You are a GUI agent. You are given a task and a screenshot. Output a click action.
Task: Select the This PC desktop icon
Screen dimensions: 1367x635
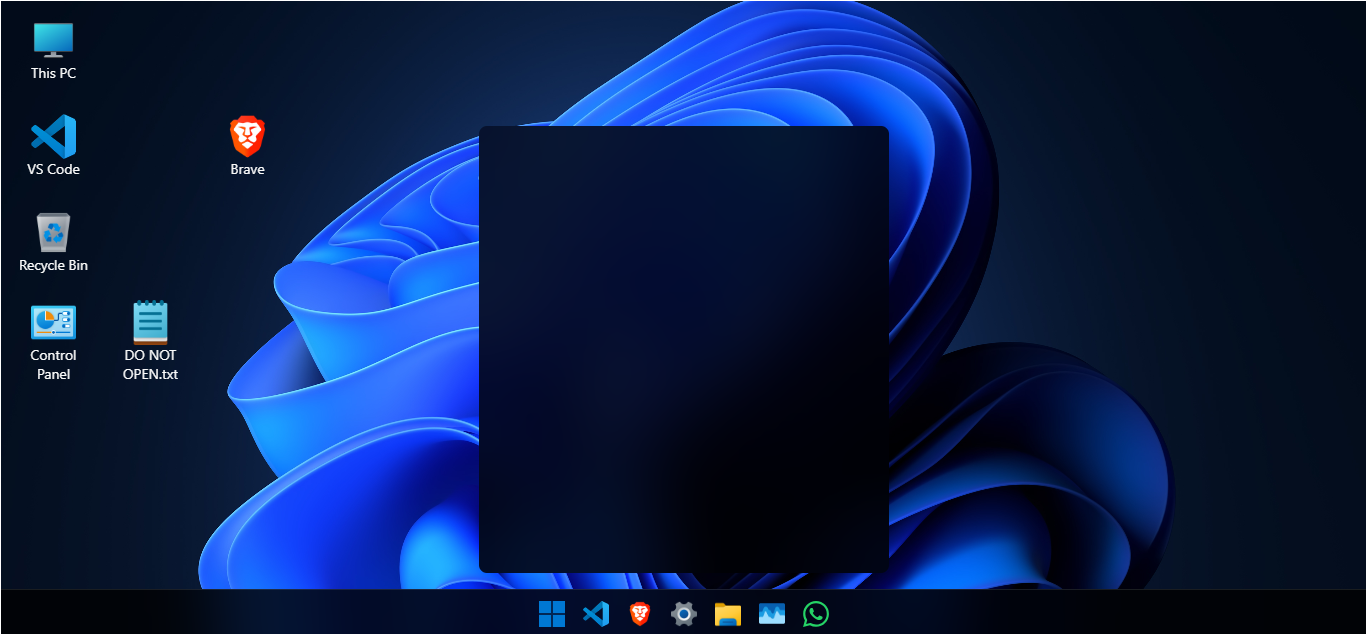tap(53, 39)
